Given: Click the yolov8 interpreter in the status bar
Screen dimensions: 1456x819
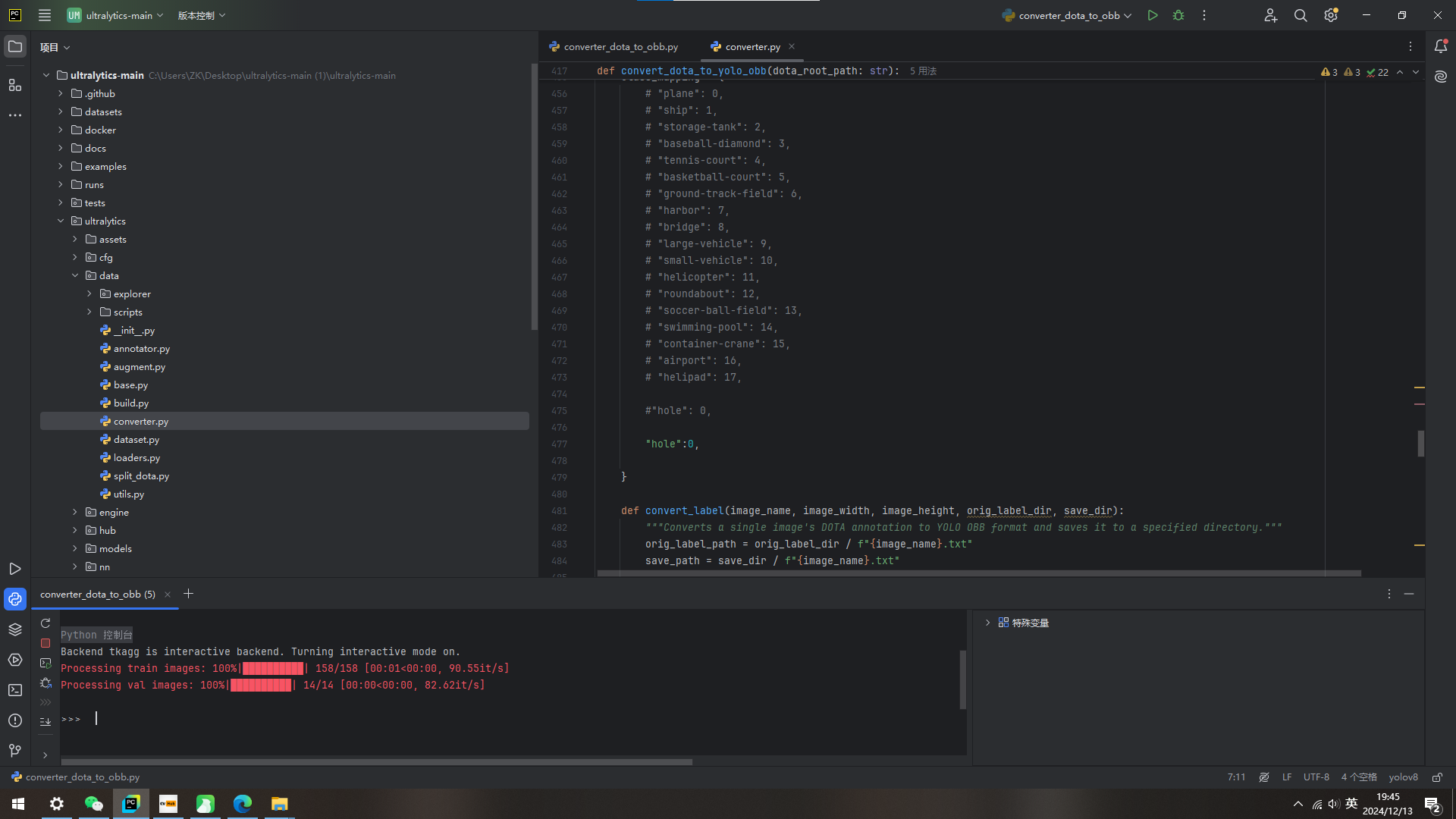Looking at the screenshot, I should click(1403, 777).
